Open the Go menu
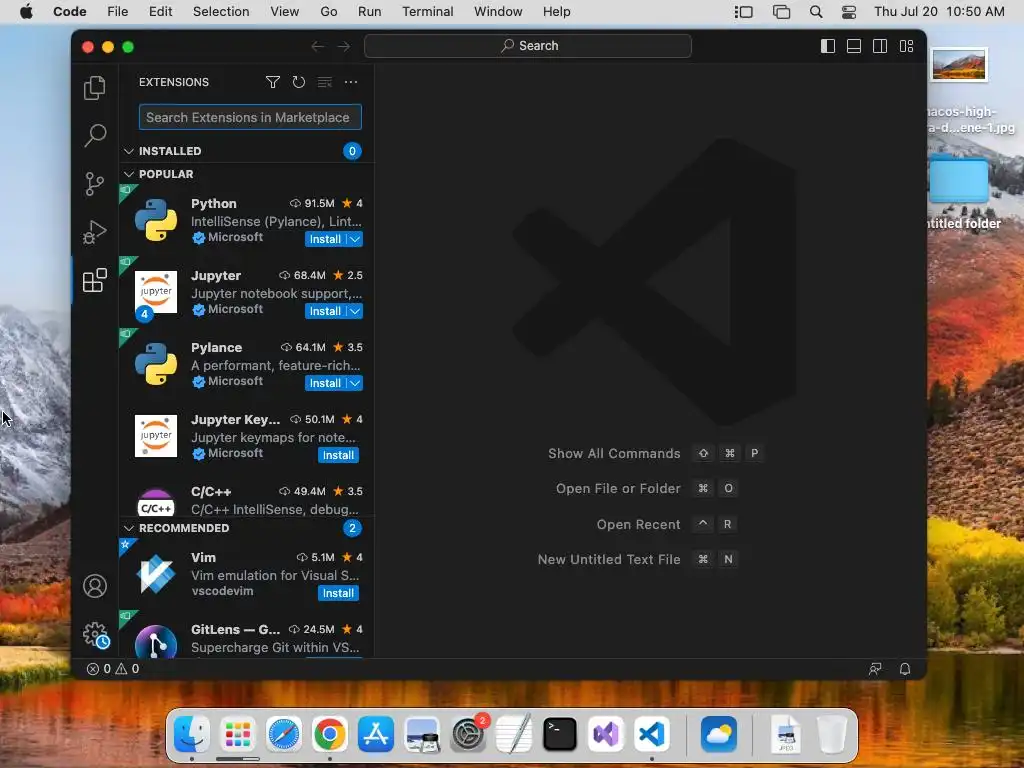Viewport: 1024px width, 768px height. coord(329,12)
